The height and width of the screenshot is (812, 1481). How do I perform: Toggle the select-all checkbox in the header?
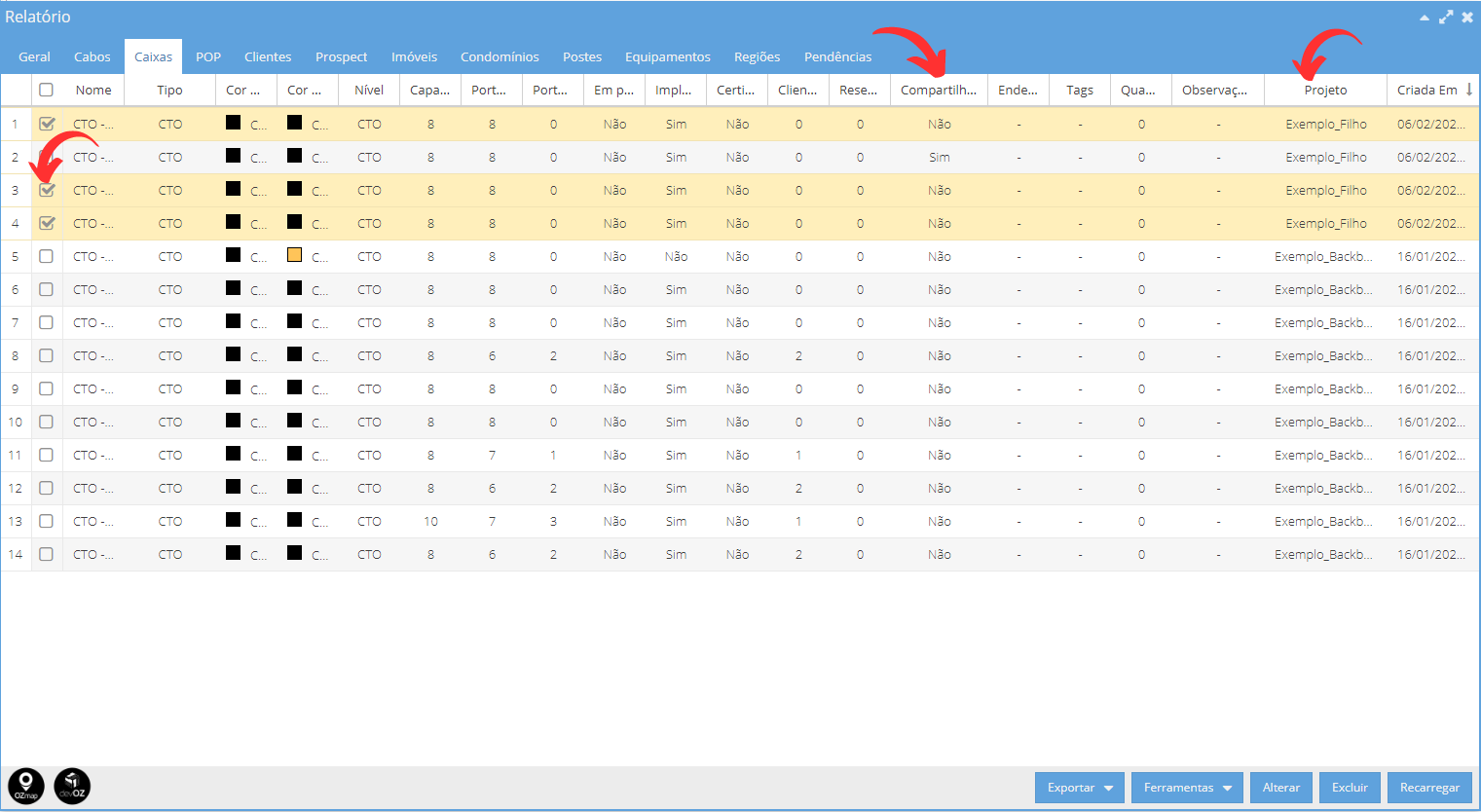[46, 90]
